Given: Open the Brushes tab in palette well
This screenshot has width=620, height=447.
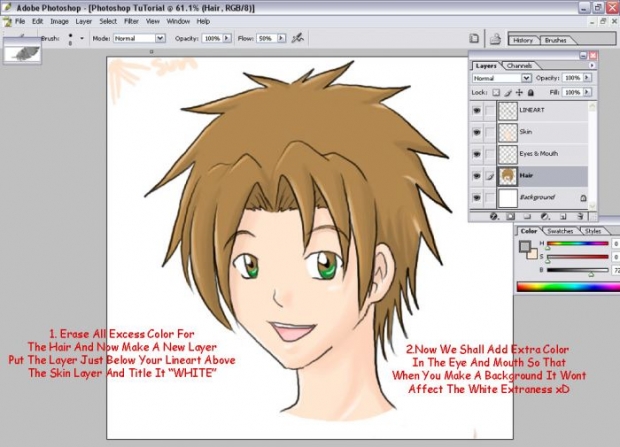Looking at the screenshot, I should [x=556, y=40].
